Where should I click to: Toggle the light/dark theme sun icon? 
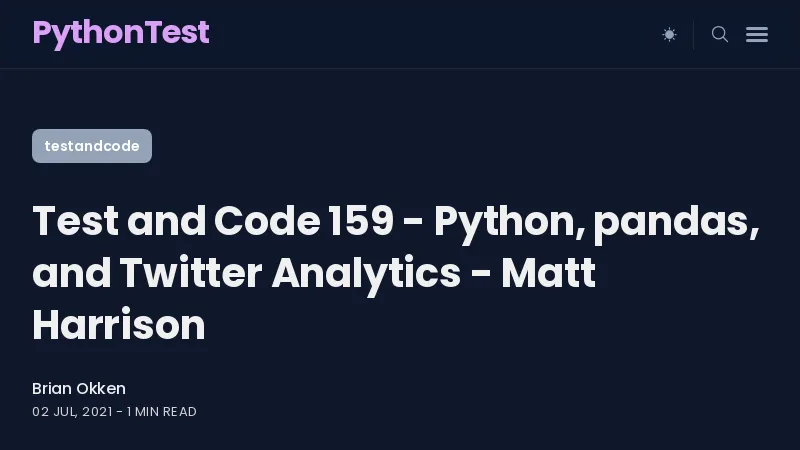pyautogui.click(x=669, y=34)
